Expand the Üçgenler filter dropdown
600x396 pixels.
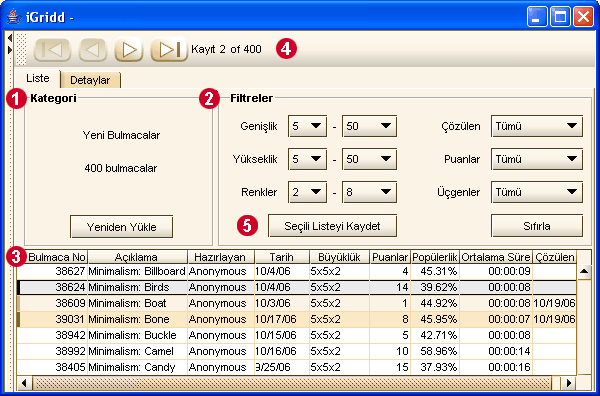537,192
